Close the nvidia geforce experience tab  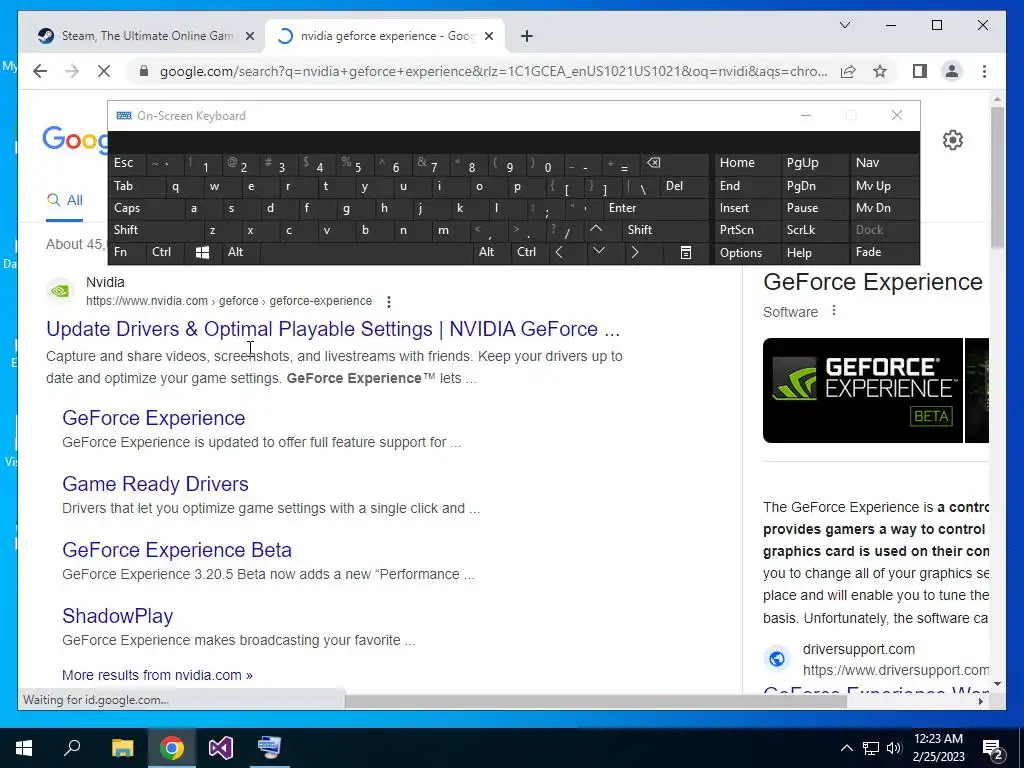click(x=489, y=37)
